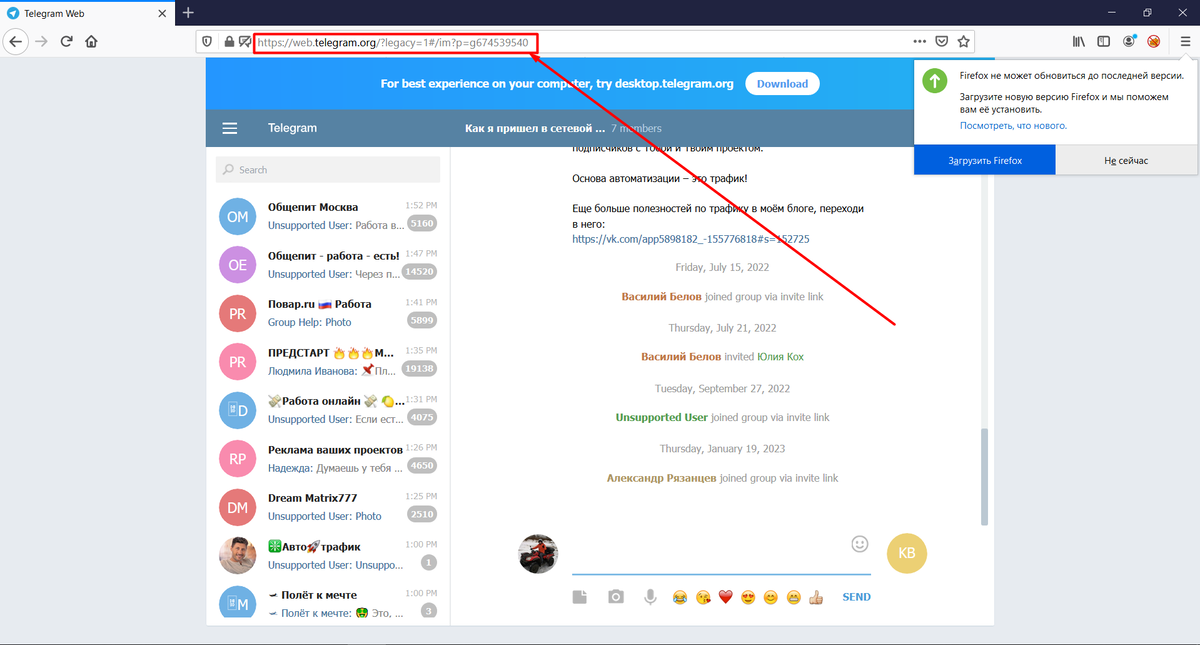Open the Повар.ru Работа chat
The image size is (1200, 645).
pyautogui.click(x=328, y=313)
